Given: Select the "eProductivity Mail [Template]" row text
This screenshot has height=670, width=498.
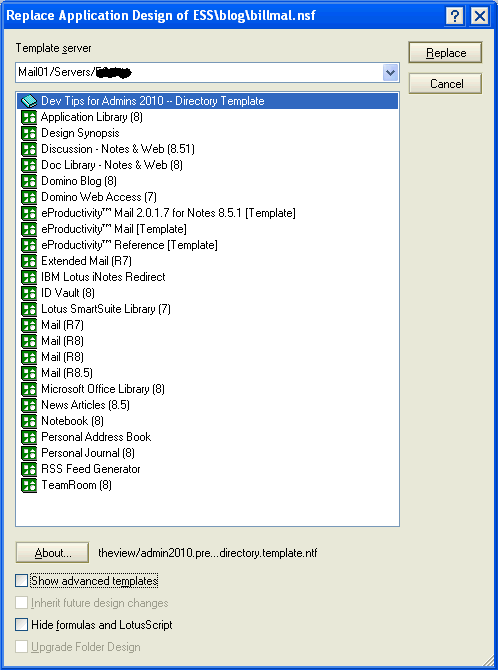Looking at the screenshot, I should [x=114, y=229].
